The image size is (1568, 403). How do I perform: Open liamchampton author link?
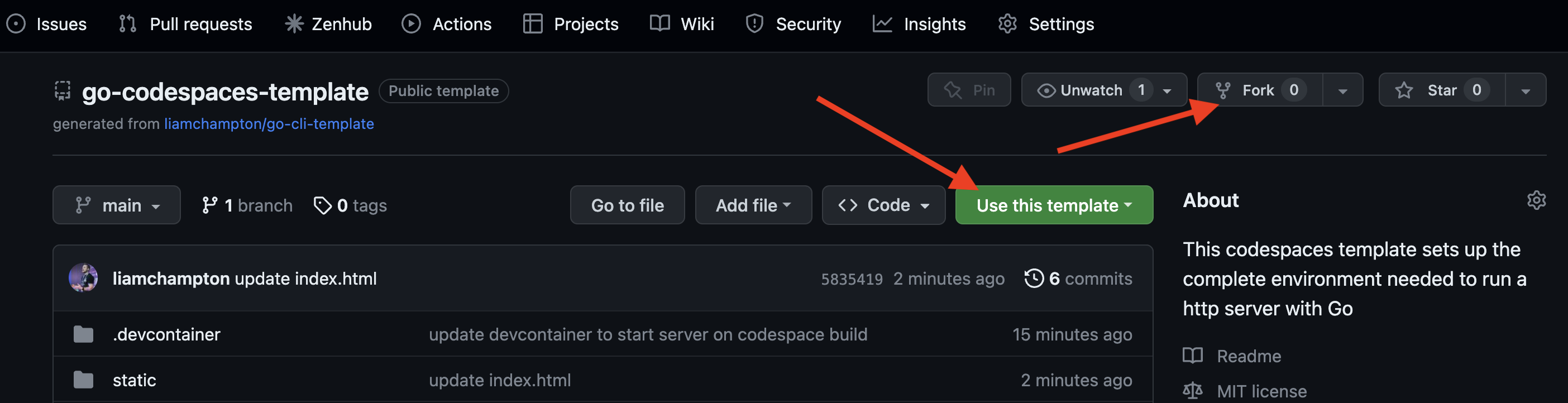(x=171, y=278)
